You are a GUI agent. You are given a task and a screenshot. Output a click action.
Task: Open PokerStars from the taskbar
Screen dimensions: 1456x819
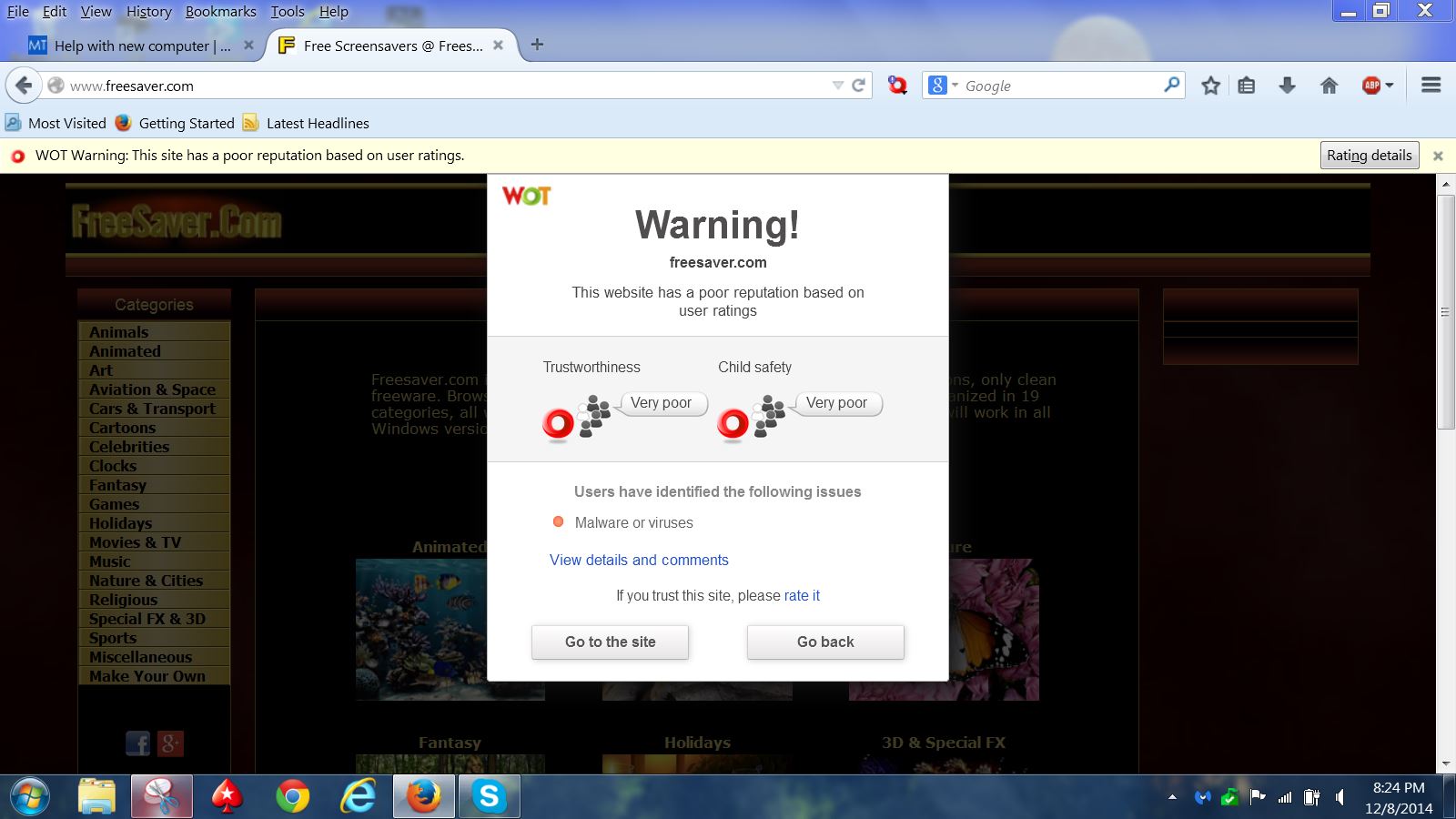[x=227, y=797]
